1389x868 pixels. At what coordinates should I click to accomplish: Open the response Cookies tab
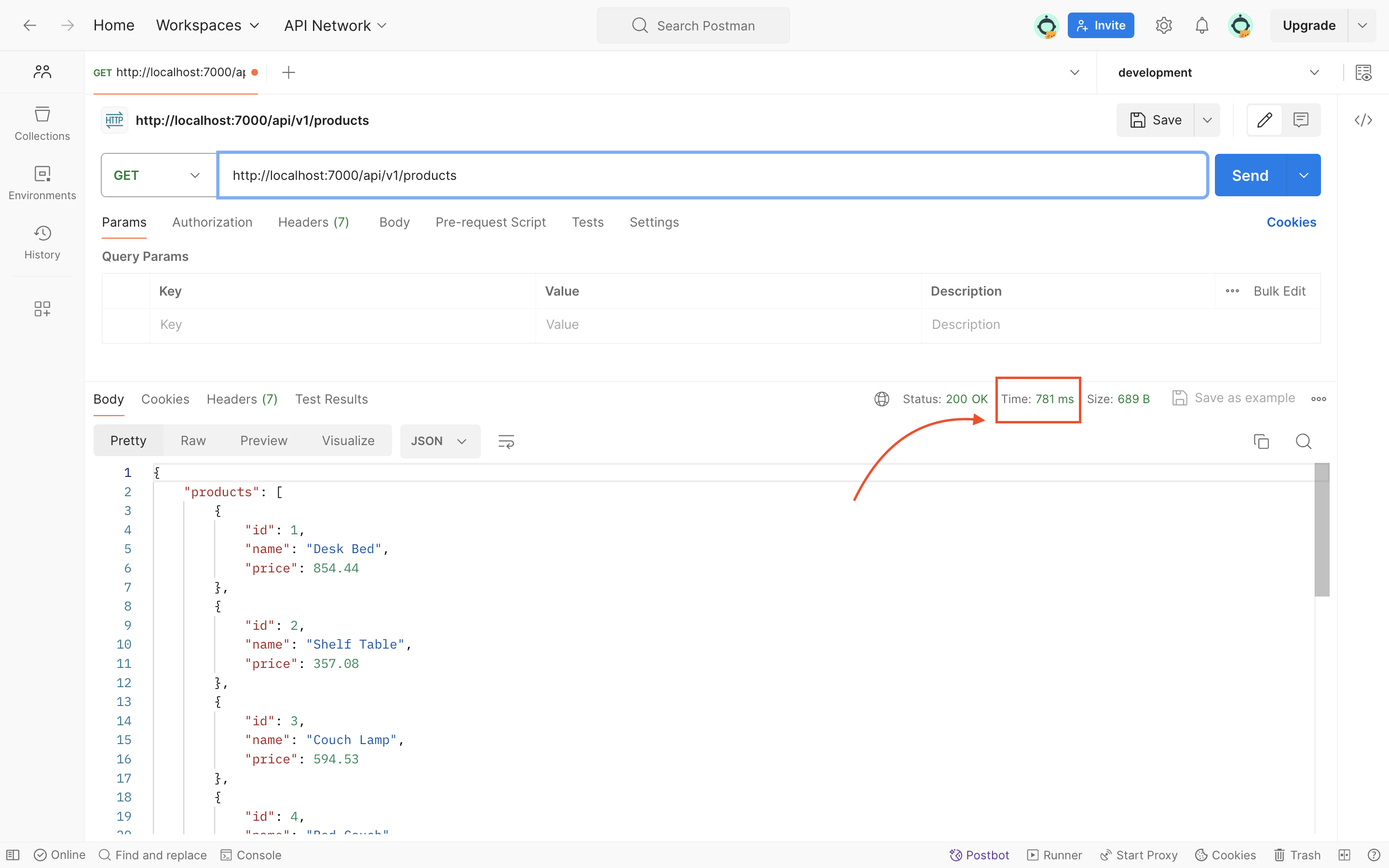[165, 399]
